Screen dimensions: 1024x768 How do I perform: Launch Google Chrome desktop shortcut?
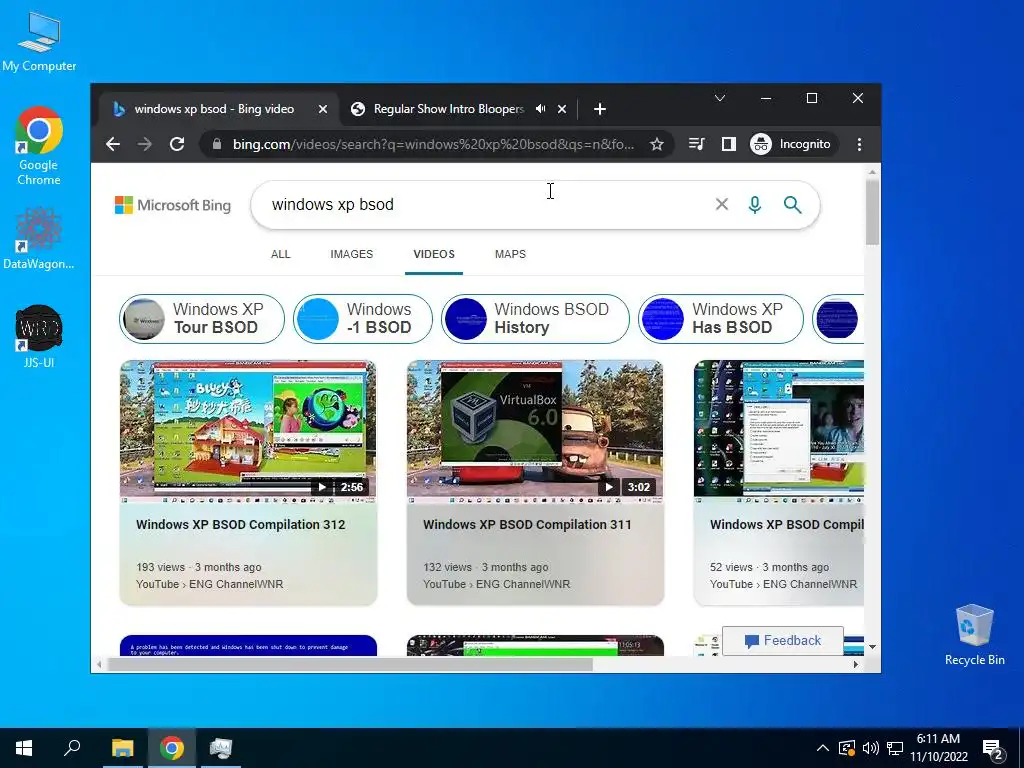coord(39,146)
